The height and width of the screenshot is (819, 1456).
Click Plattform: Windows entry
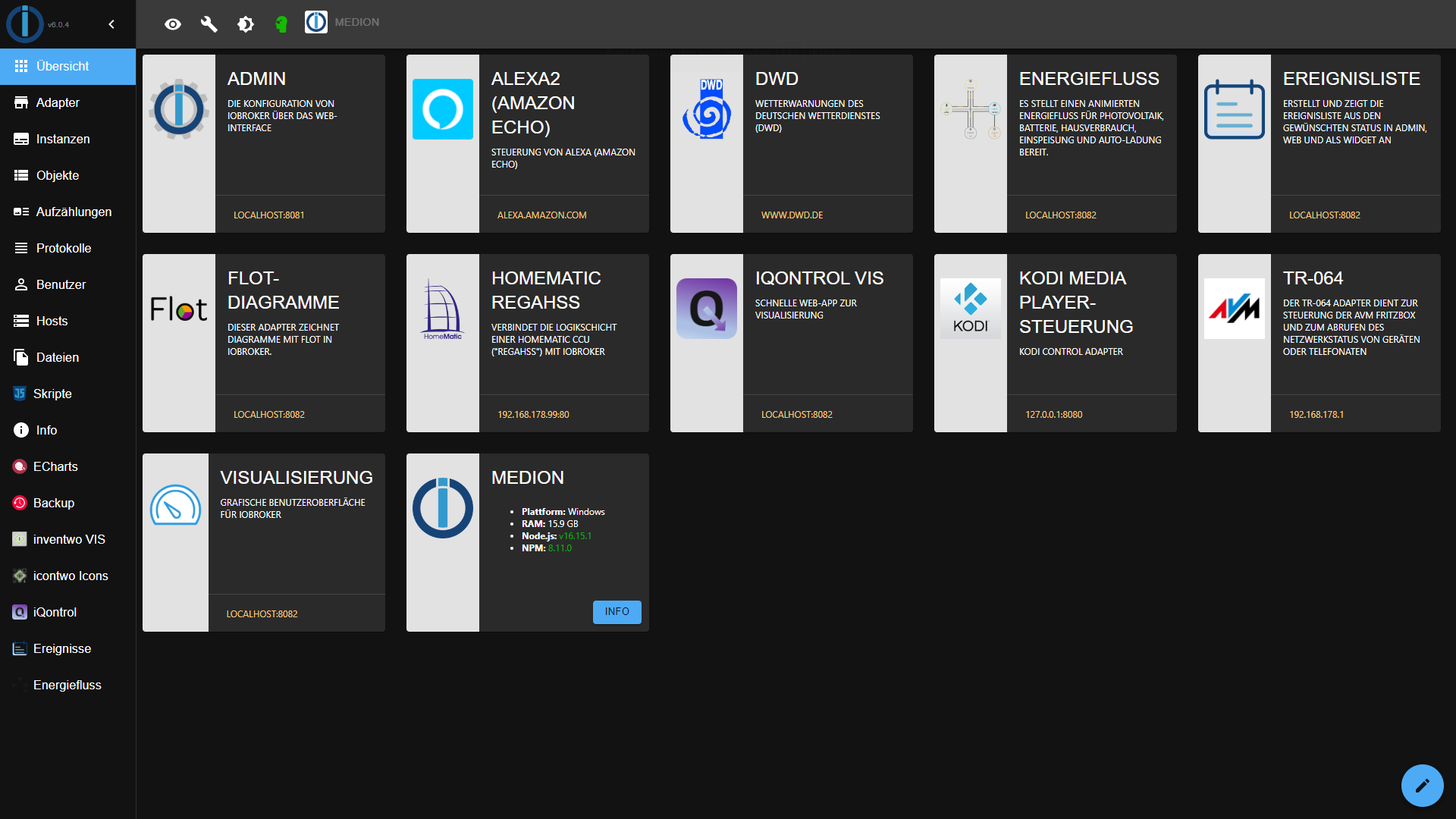point(563,512)
